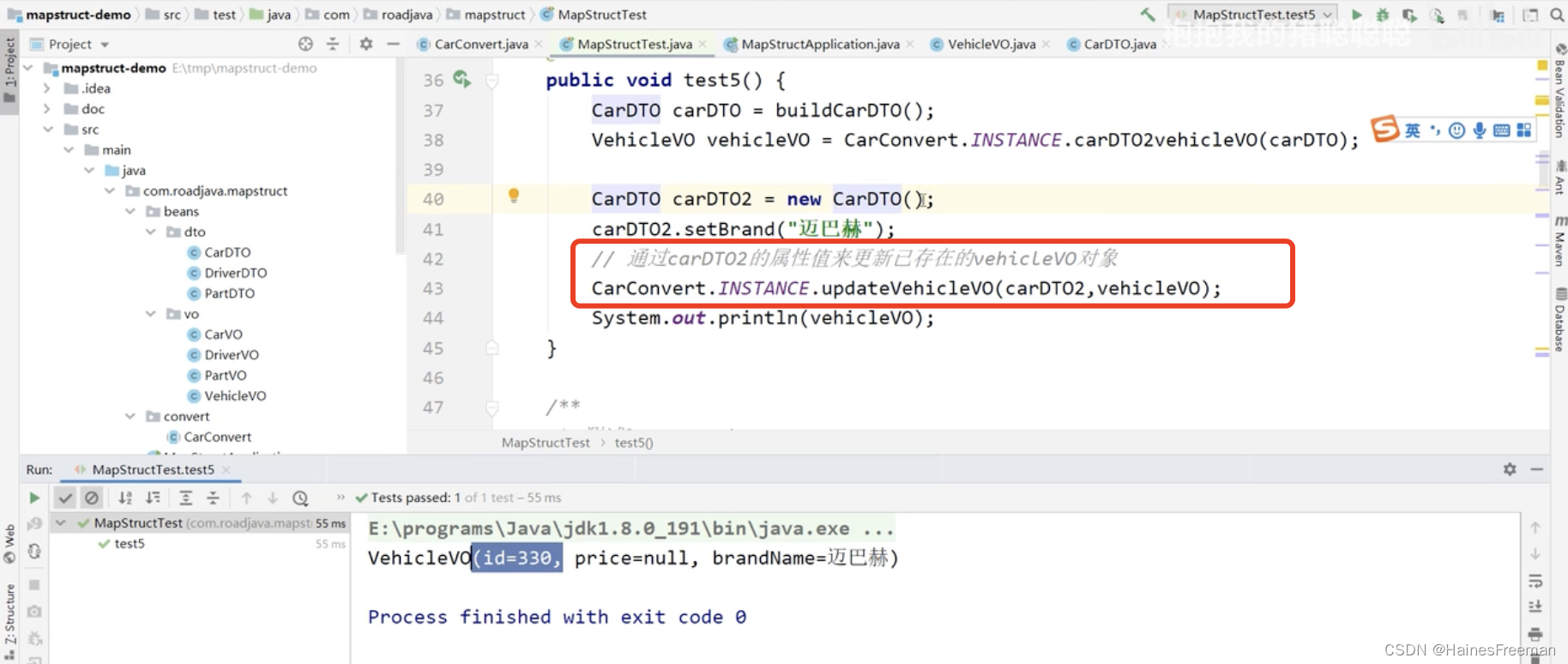
Task: Run MapStructTest.test5 from top toolbar
Action: (x=1356, y=15)
